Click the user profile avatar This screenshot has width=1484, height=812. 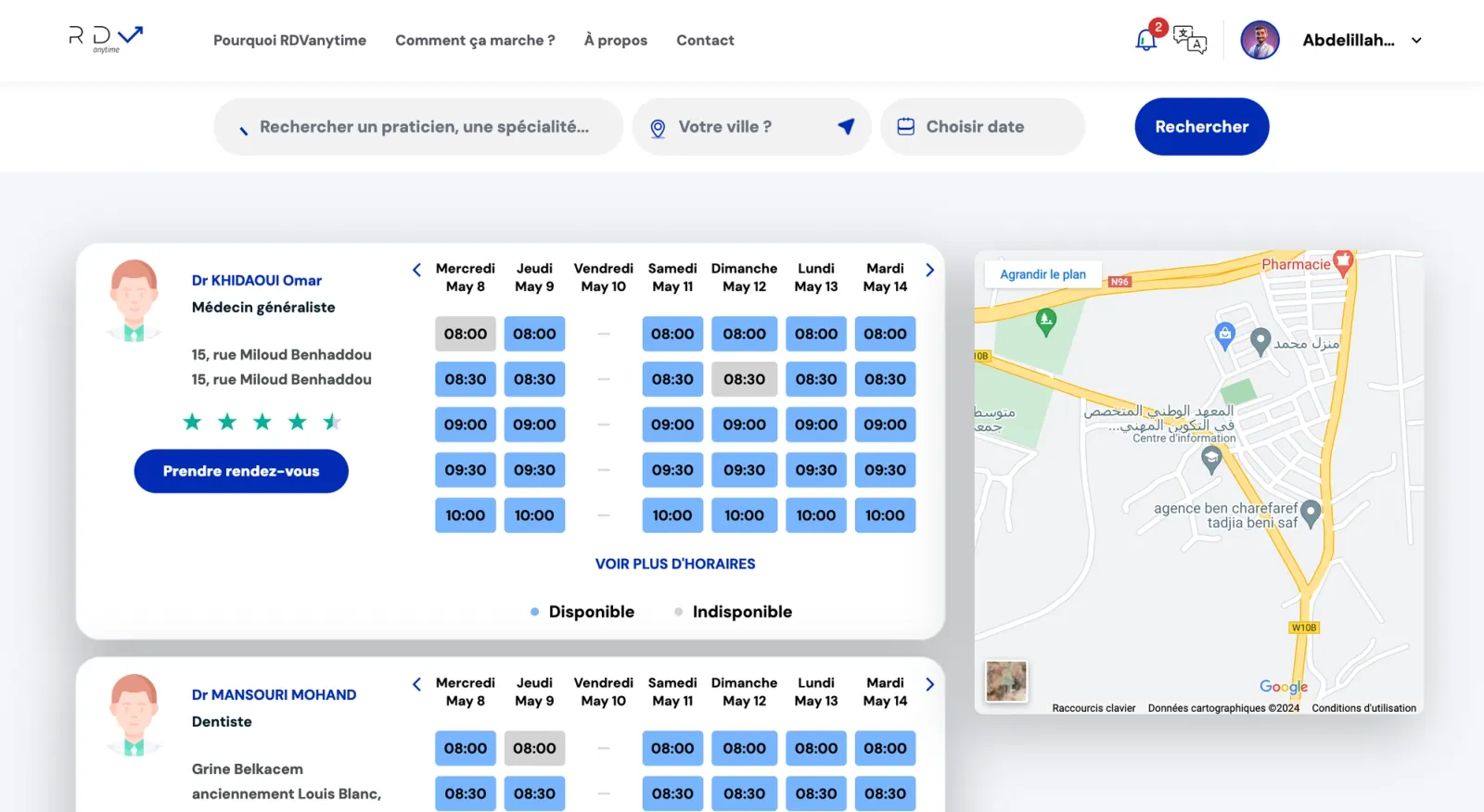click(1260, 40)
